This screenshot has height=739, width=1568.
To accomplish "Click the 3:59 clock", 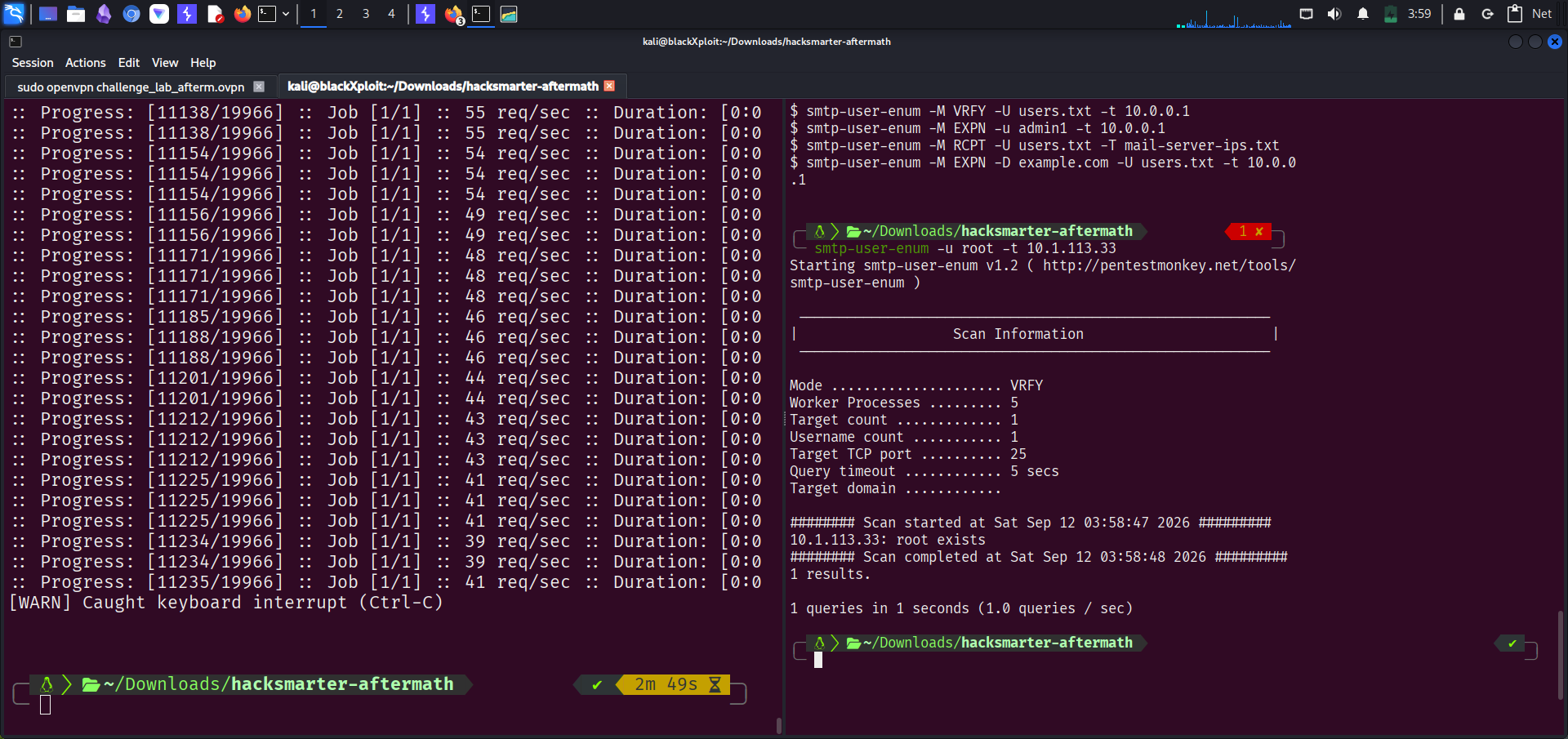I will [1419, 14].
